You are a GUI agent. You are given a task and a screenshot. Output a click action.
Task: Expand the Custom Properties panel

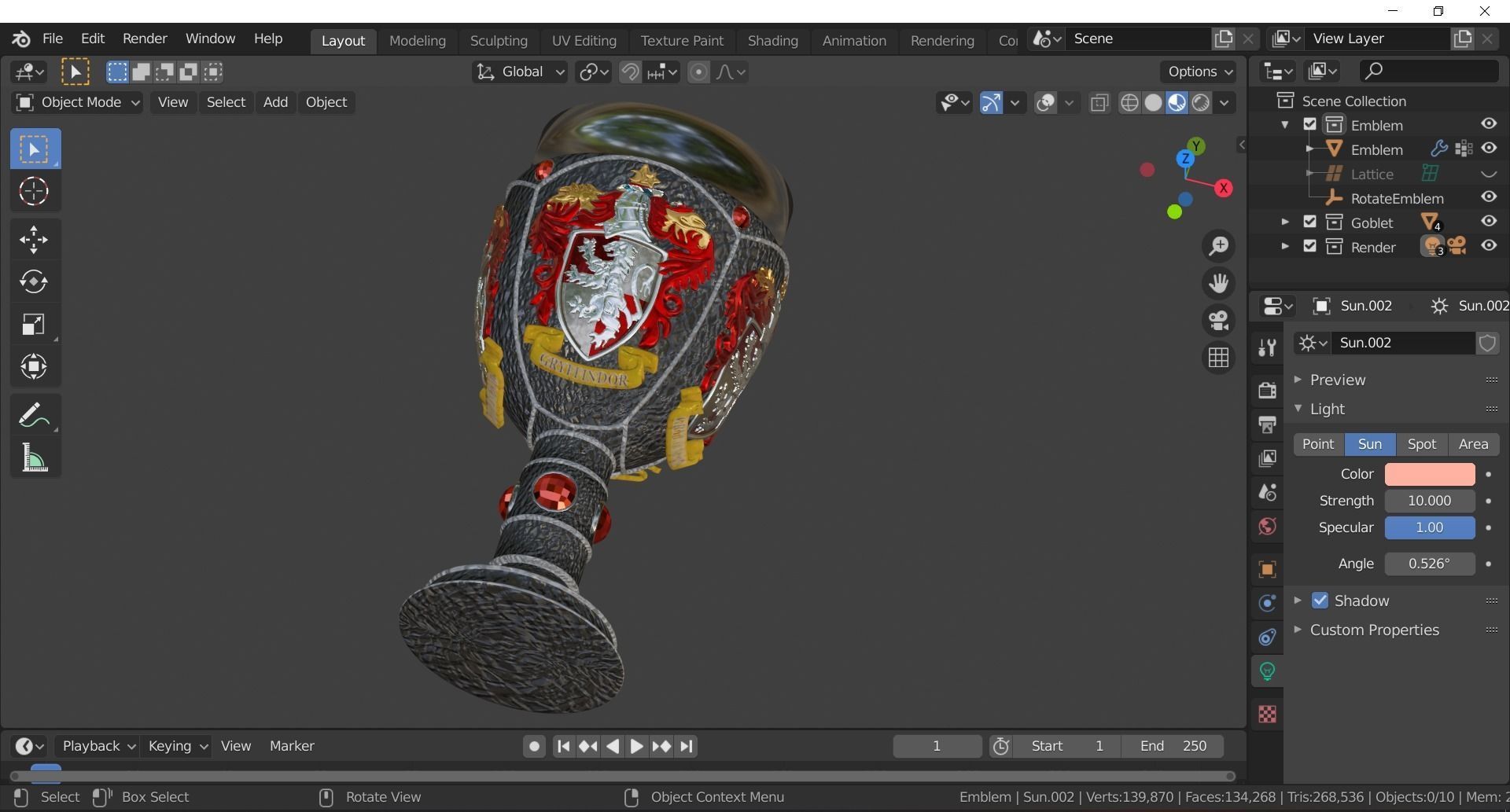(1298, 630)
